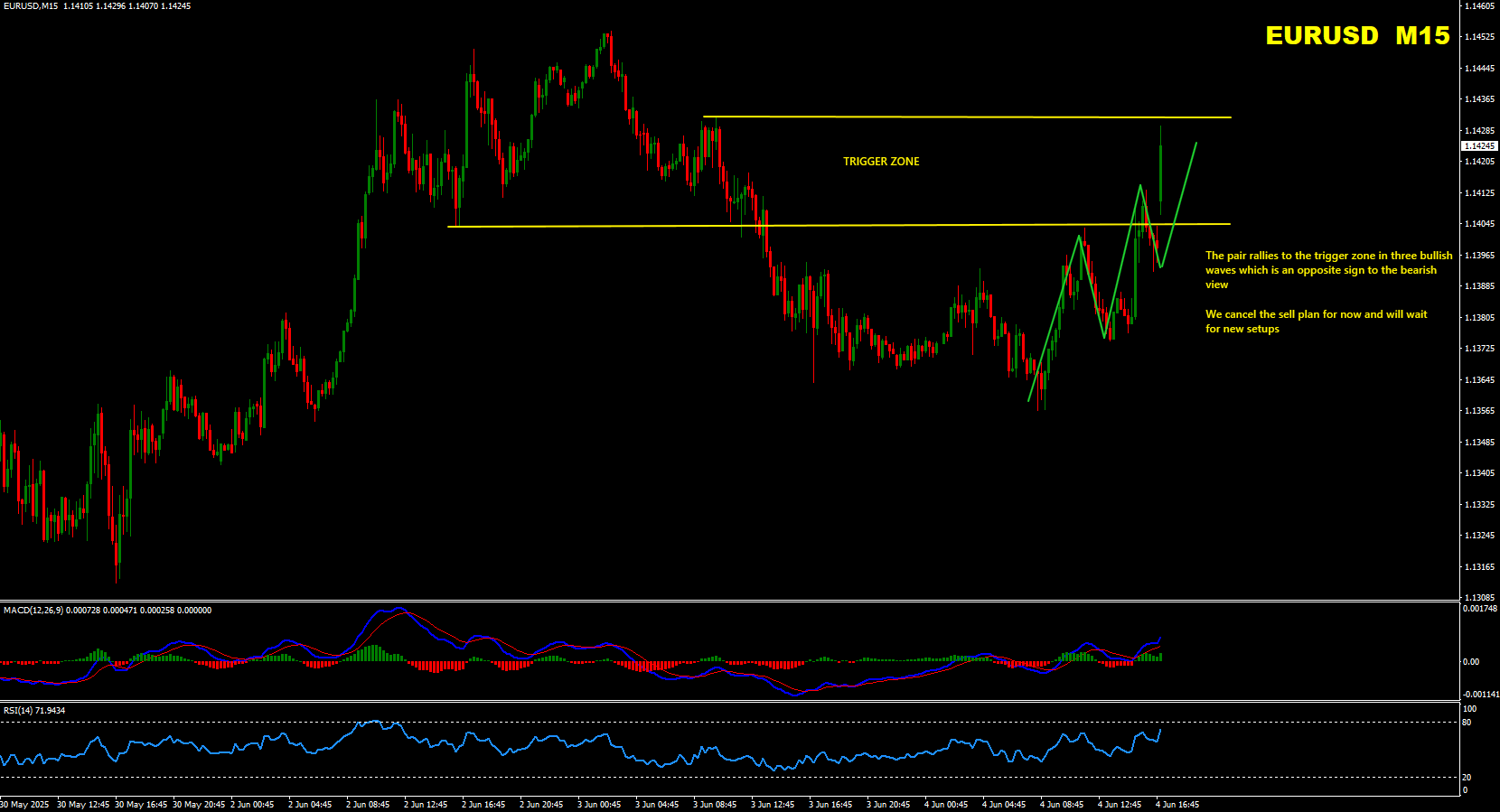Click the MACD 0.001748 scale value
The height and width of the screenshot is (812, 1500).
click(x=1480, y=609)
